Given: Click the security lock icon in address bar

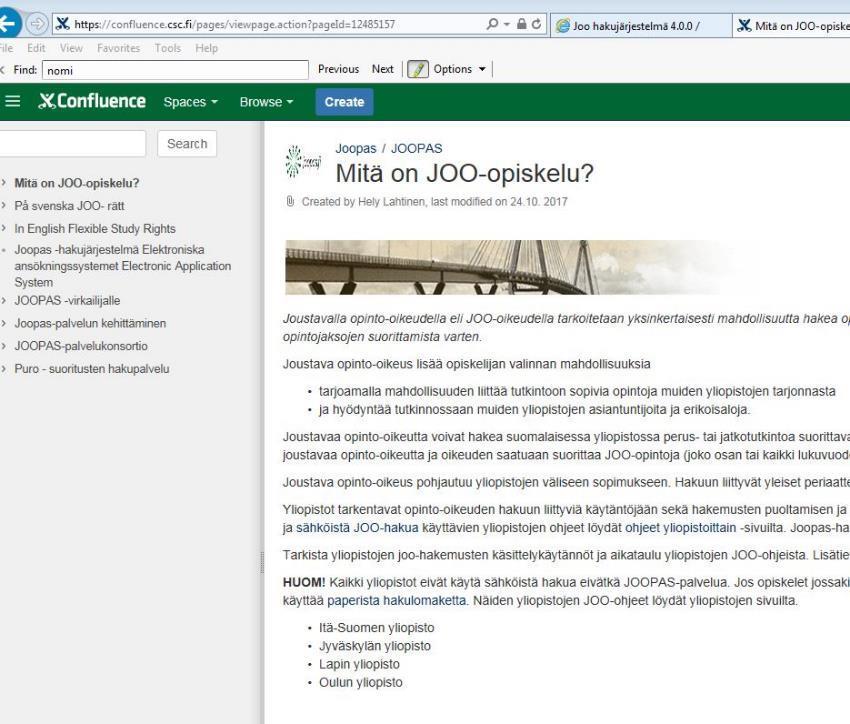Looking at the screenshot, I should coord(521,24).
